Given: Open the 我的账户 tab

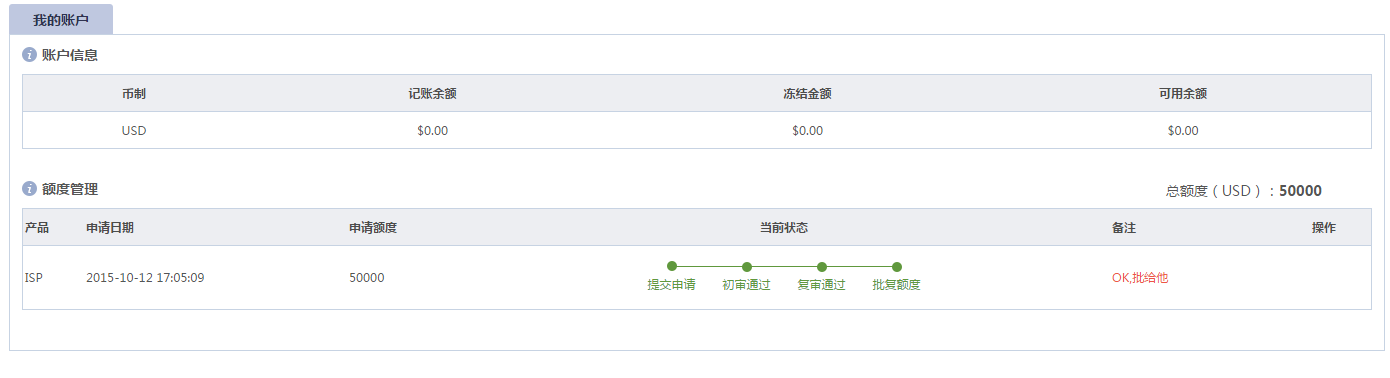Looking at the screenshot, I should point(61,19).
